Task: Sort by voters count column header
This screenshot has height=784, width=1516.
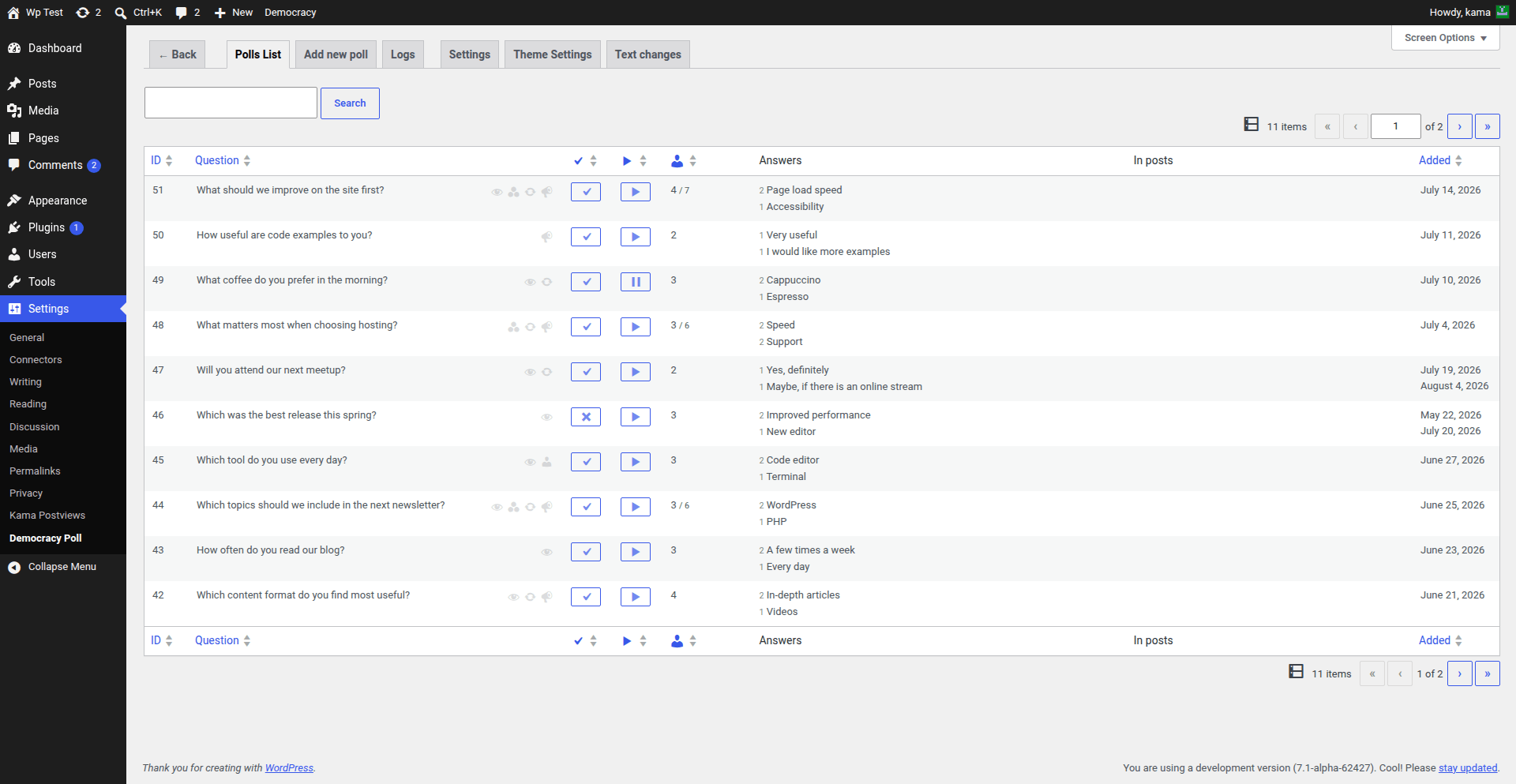Action: [684, 161]
